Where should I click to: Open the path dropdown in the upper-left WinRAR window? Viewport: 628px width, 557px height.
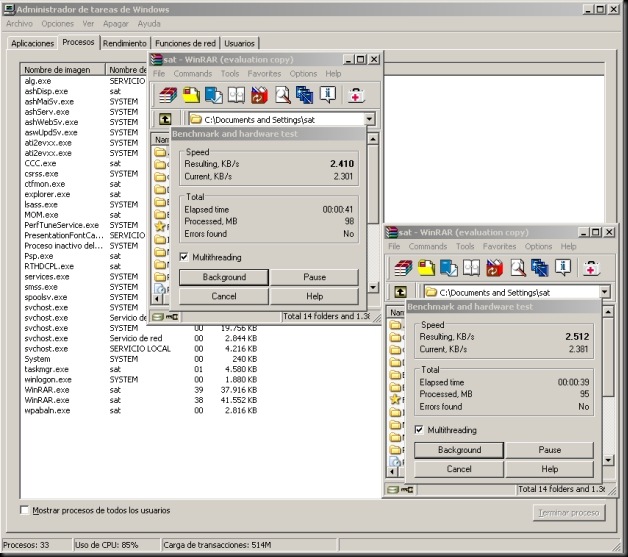tap(369, 119)
